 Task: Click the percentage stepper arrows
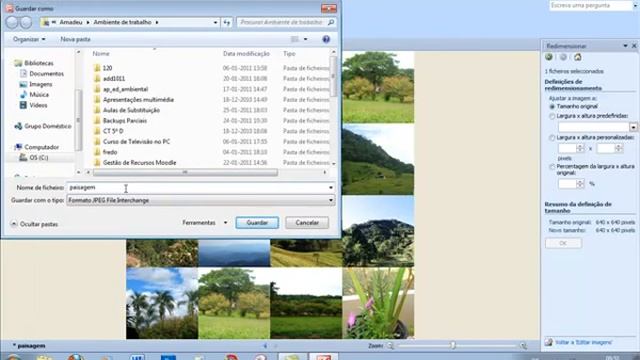(x=580, y=184)
